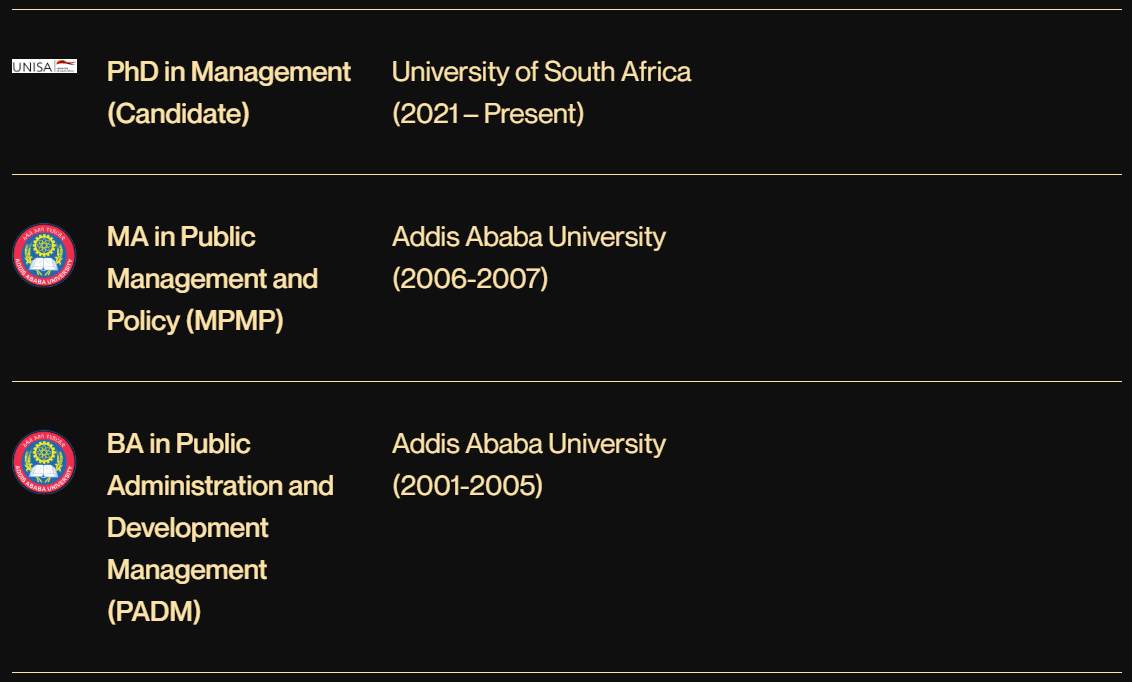
Task: Click the "Administration and" line of the BA title
Action: (220, 486)
